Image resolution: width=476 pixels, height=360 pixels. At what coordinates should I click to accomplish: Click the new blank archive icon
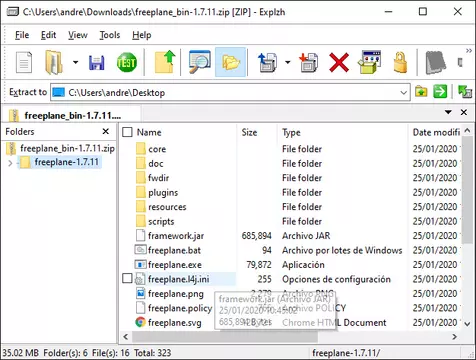click(x=24, y=62)
